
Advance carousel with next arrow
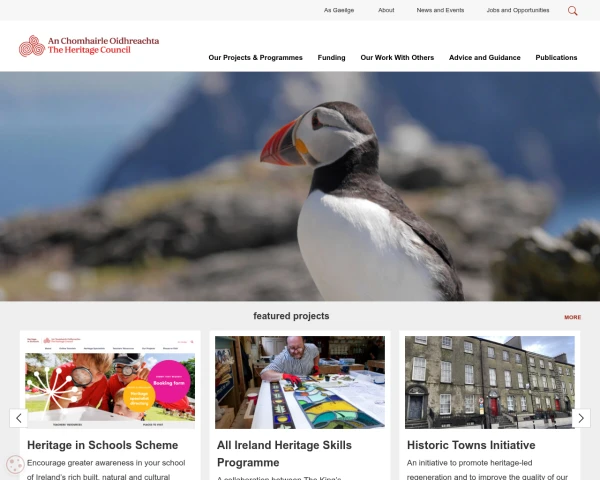(x=581, y=418)
